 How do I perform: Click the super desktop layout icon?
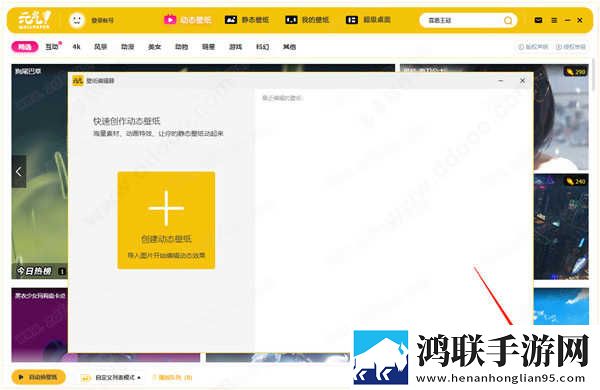[x=352, y=20]
